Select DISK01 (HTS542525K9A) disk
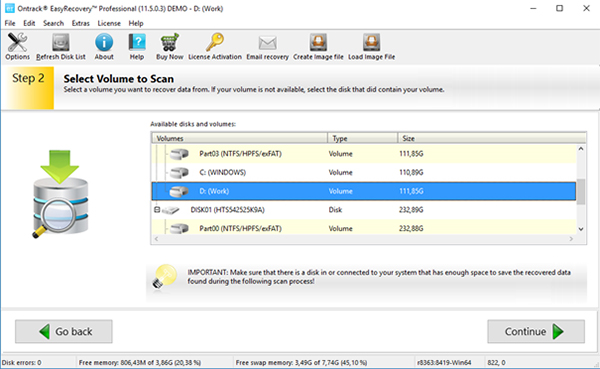Image resolution: width=600 pixels, height=369 pixels. [364, 210]
